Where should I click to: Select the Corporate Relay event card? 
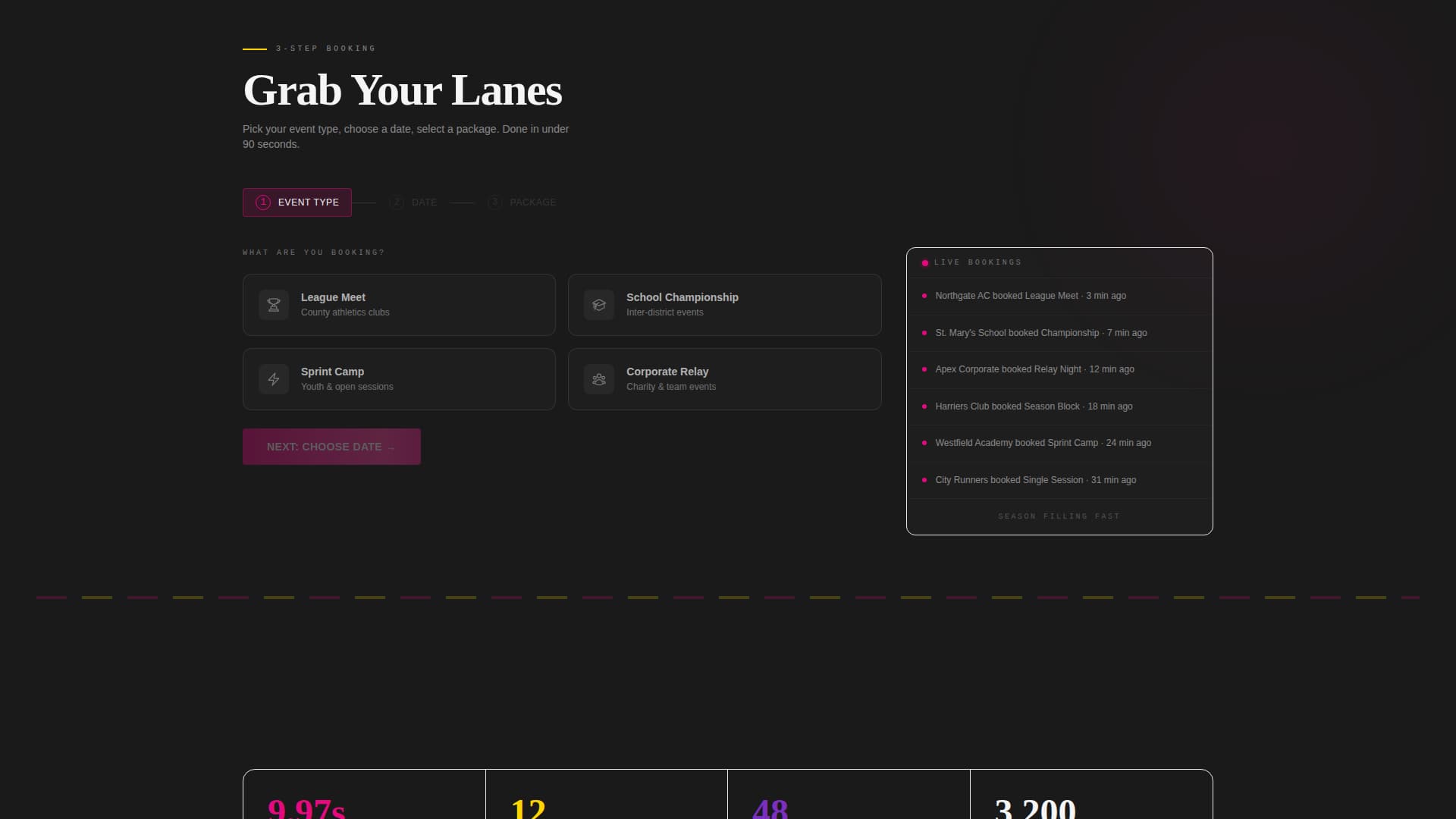click(x=724, y=379)
